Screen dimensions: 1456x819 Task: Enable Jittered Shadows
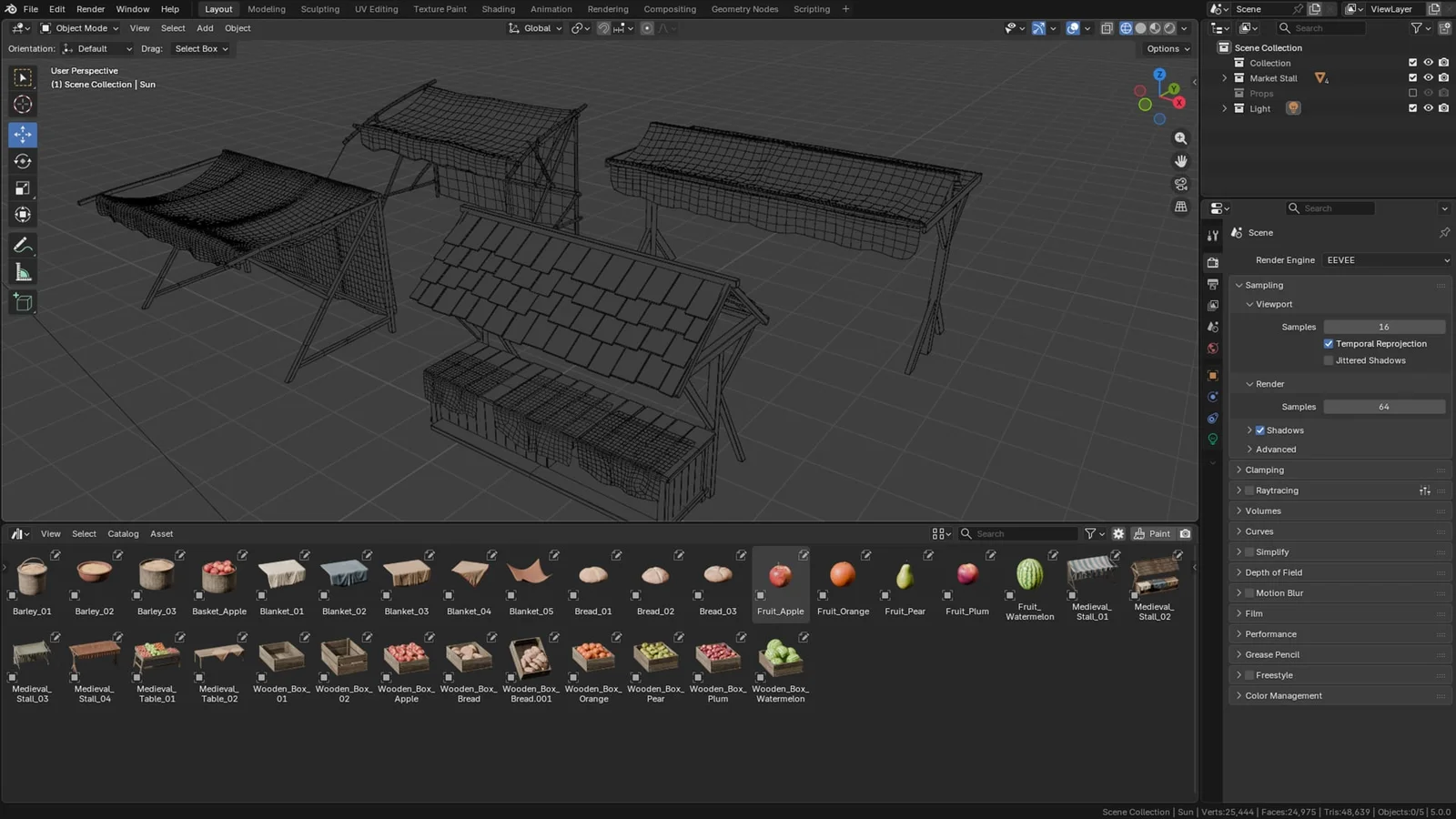(x=1329, y=360)
